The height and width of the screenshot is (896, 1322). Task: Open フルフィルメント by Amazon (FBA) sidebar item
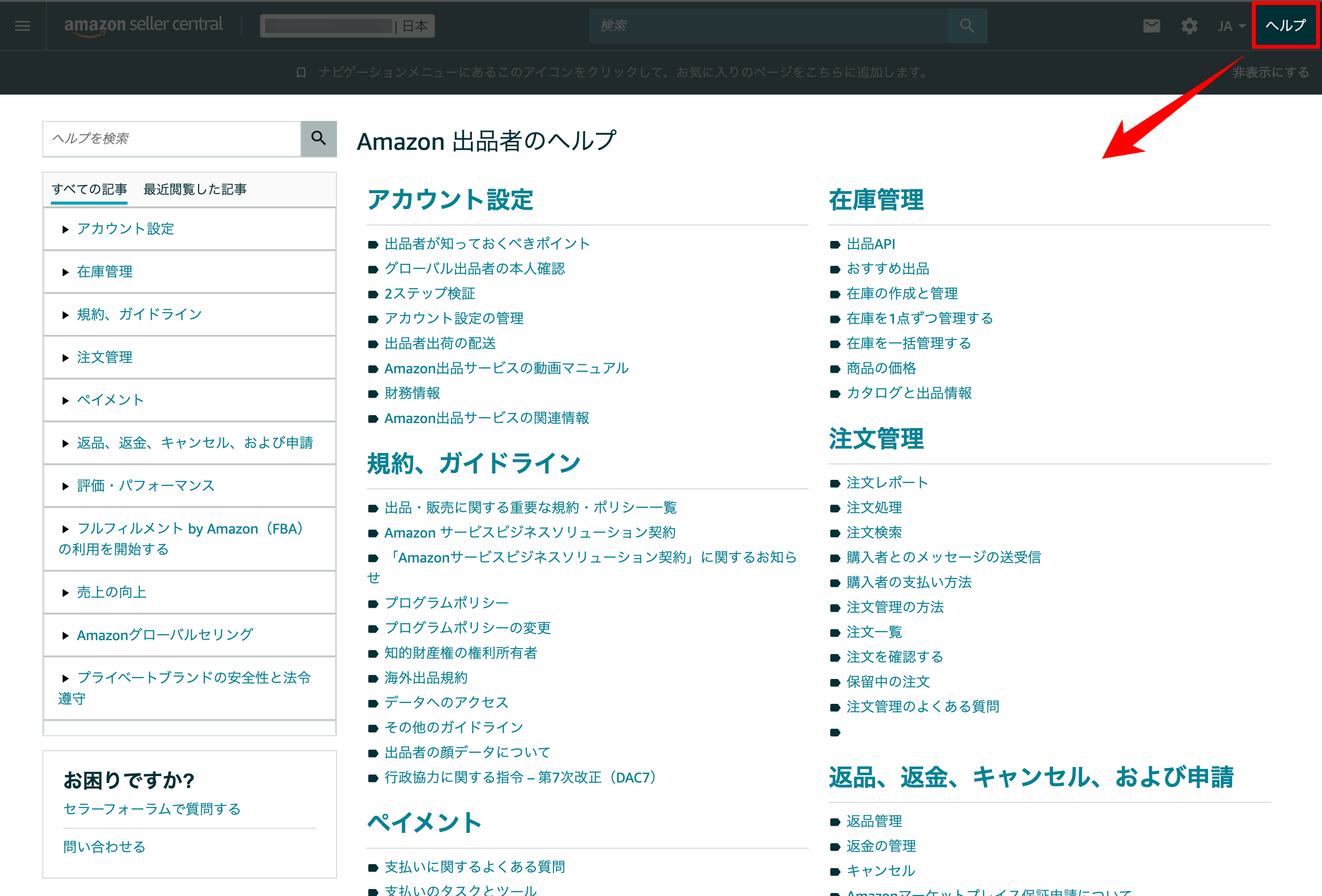pyautogui.click(x=190, y=539)
